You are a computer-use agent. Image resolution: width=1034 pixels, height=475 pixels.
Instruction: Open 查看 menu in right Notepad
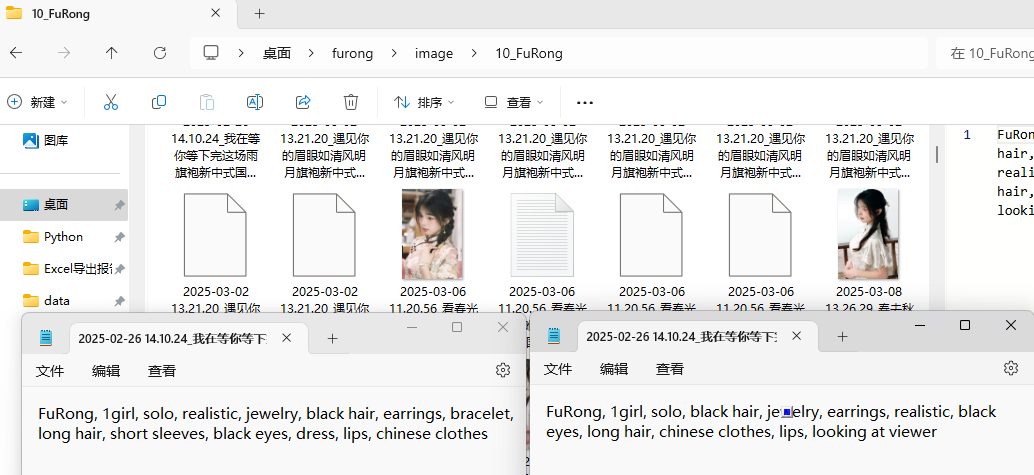coord(669,369)
